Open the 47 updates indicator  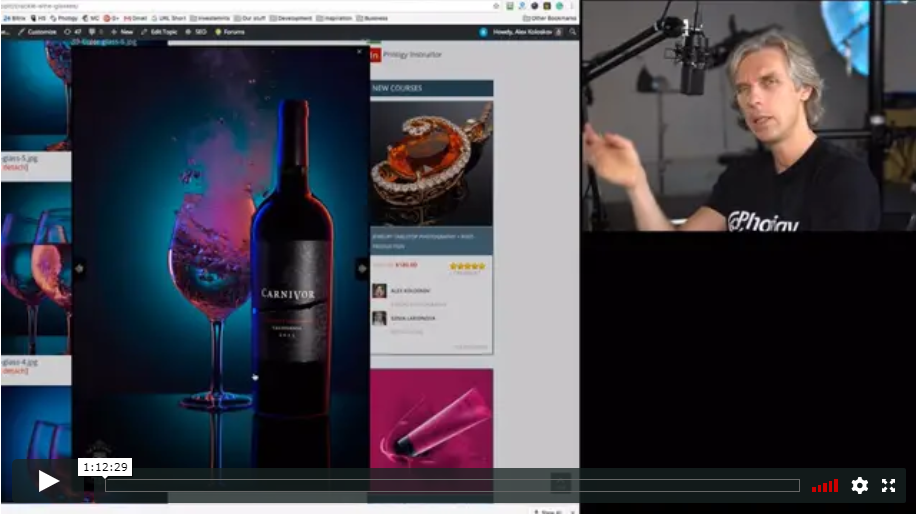tap(73, 32)
